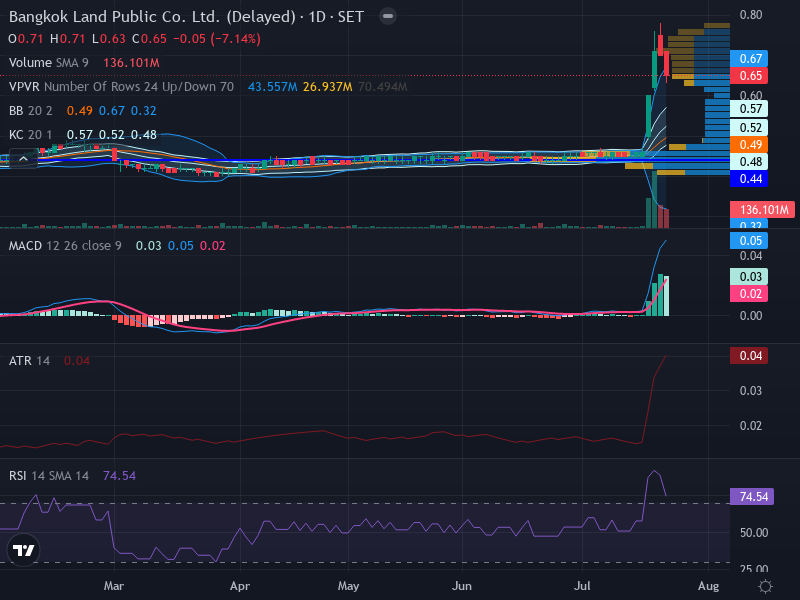800x600 pixels.
Task: Click the 0.57 price scale label
Action: (x=749, y=109)
